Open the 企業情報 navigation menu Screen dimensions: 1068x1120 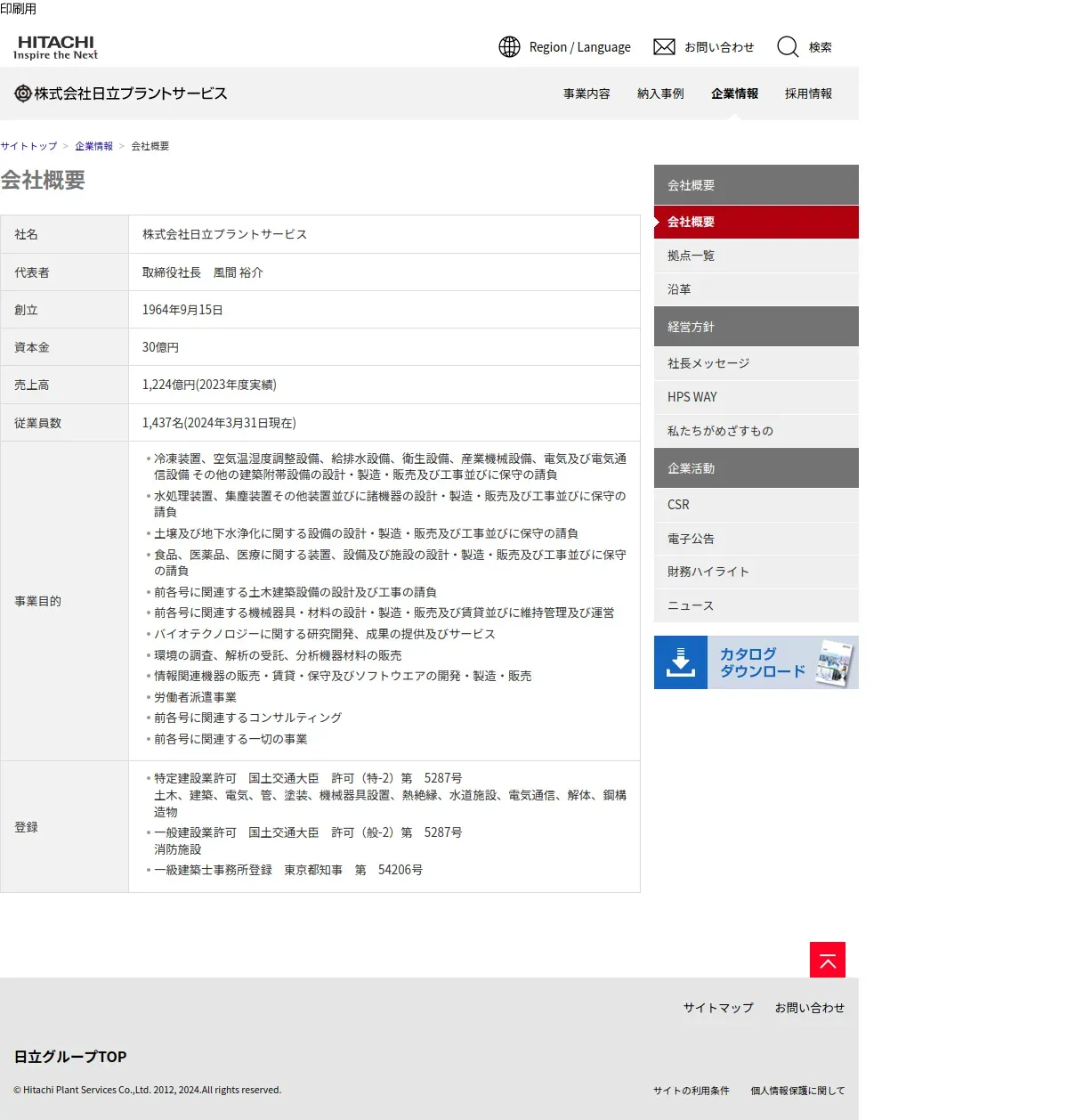coord(734,93)
